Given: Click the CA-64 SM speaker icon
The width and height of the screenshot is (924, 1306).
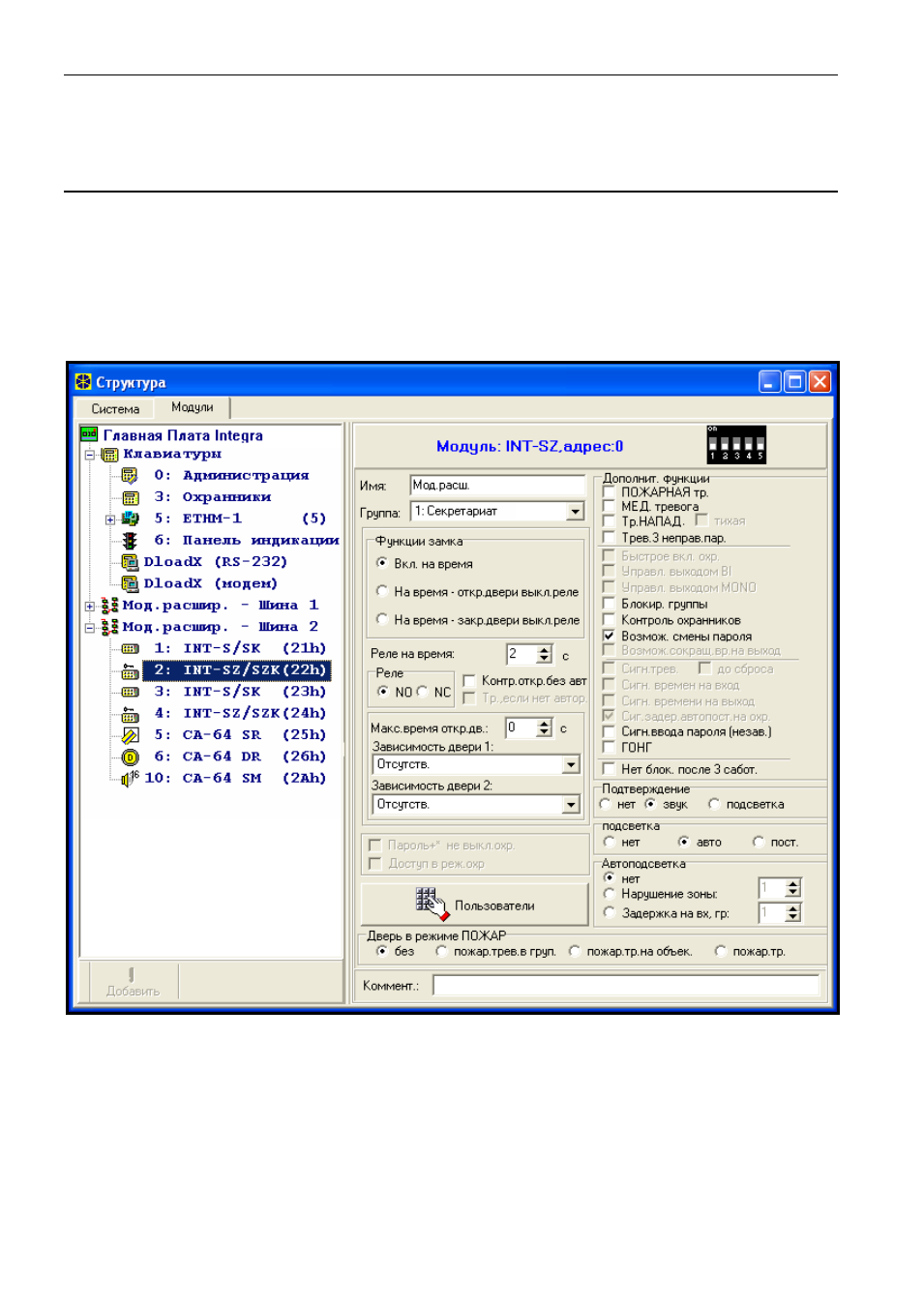Looking at the screenshot, I should 130,779.
